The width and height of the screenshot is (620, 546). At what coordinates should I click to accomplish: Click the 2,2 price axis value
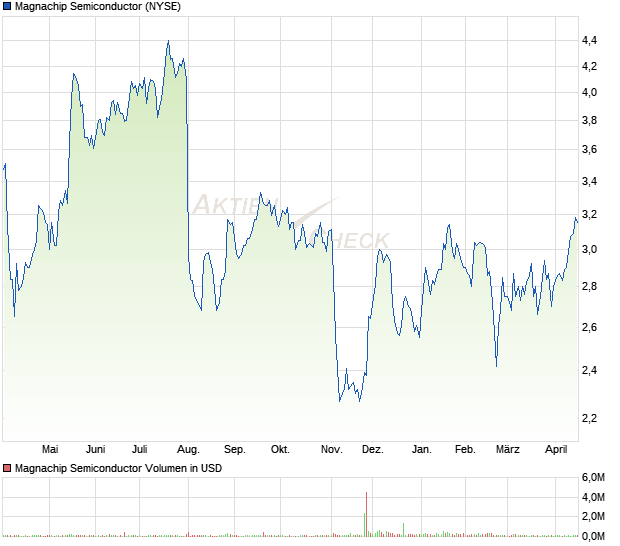pos(589,418)
